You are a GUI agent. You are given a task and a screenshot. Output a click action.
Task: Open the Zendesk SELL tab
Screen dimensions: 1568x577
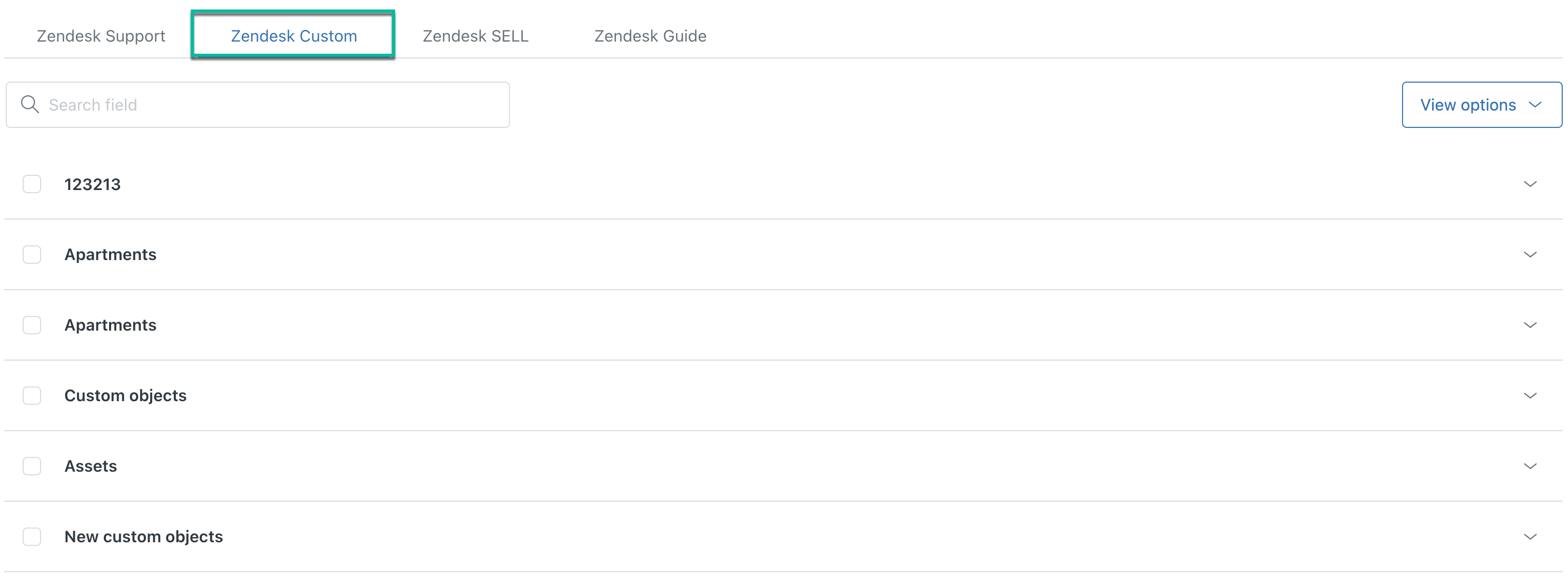(475, 35)
